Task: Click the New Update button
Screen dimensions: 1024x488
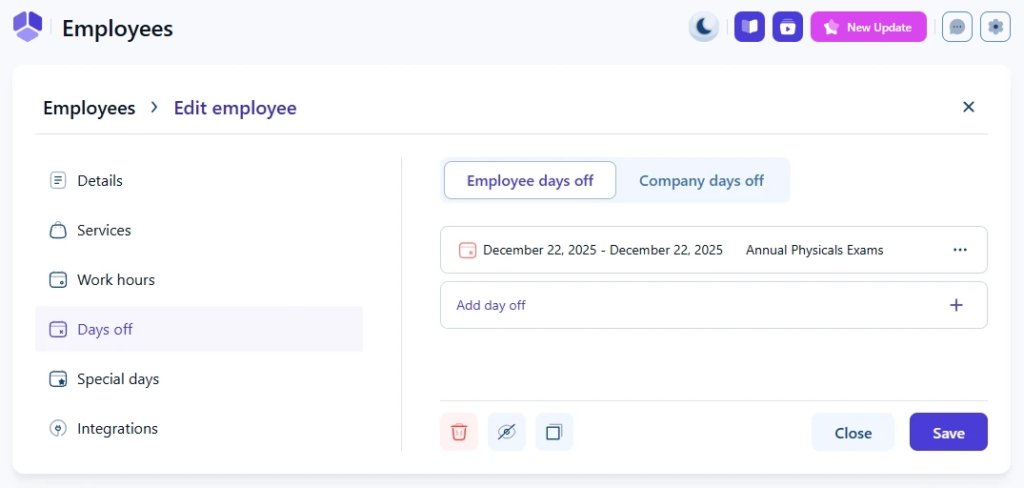Action: (x=868, y=27)
